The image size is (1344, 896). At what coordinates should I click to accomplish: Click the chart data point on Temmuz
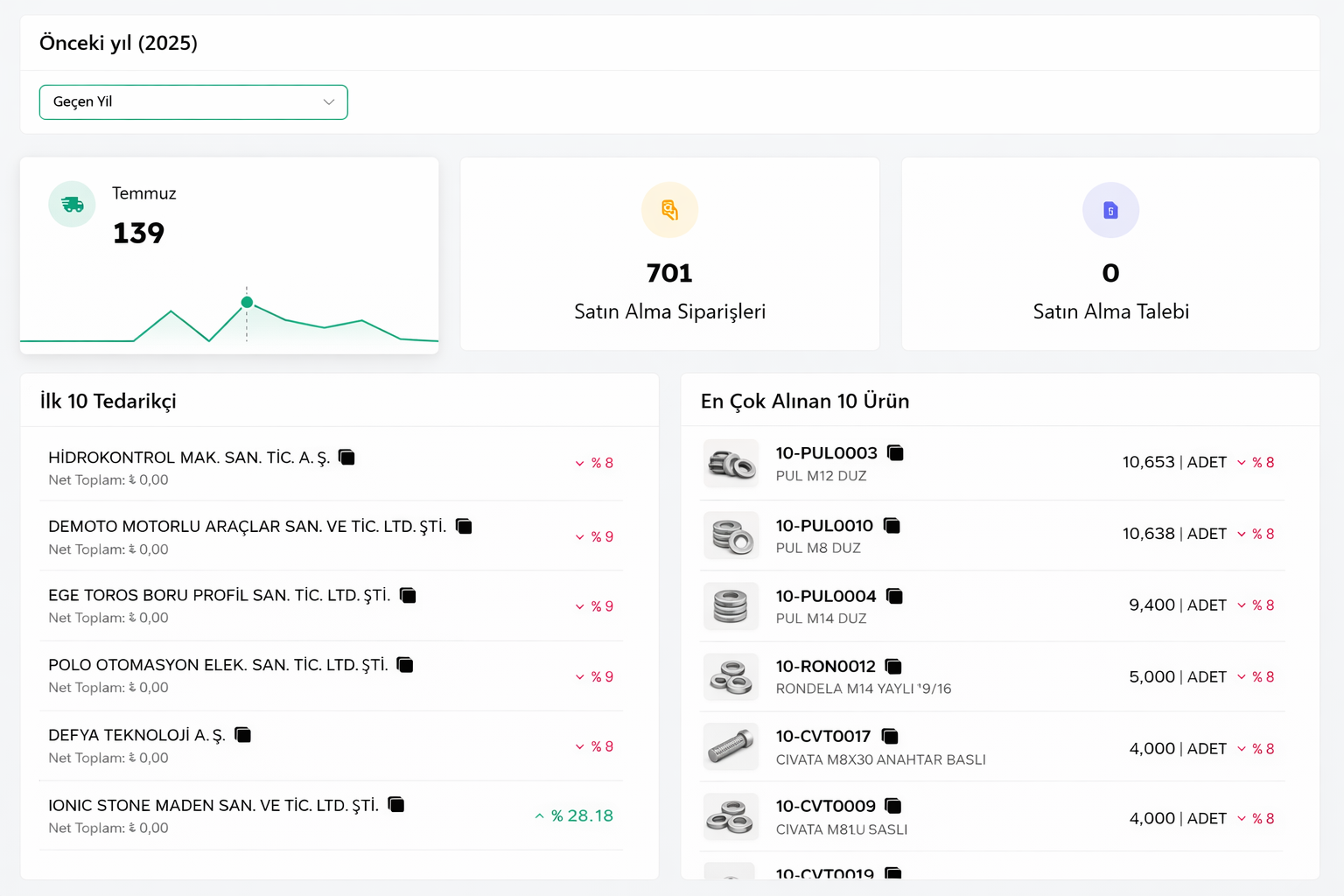pos(247,302)
